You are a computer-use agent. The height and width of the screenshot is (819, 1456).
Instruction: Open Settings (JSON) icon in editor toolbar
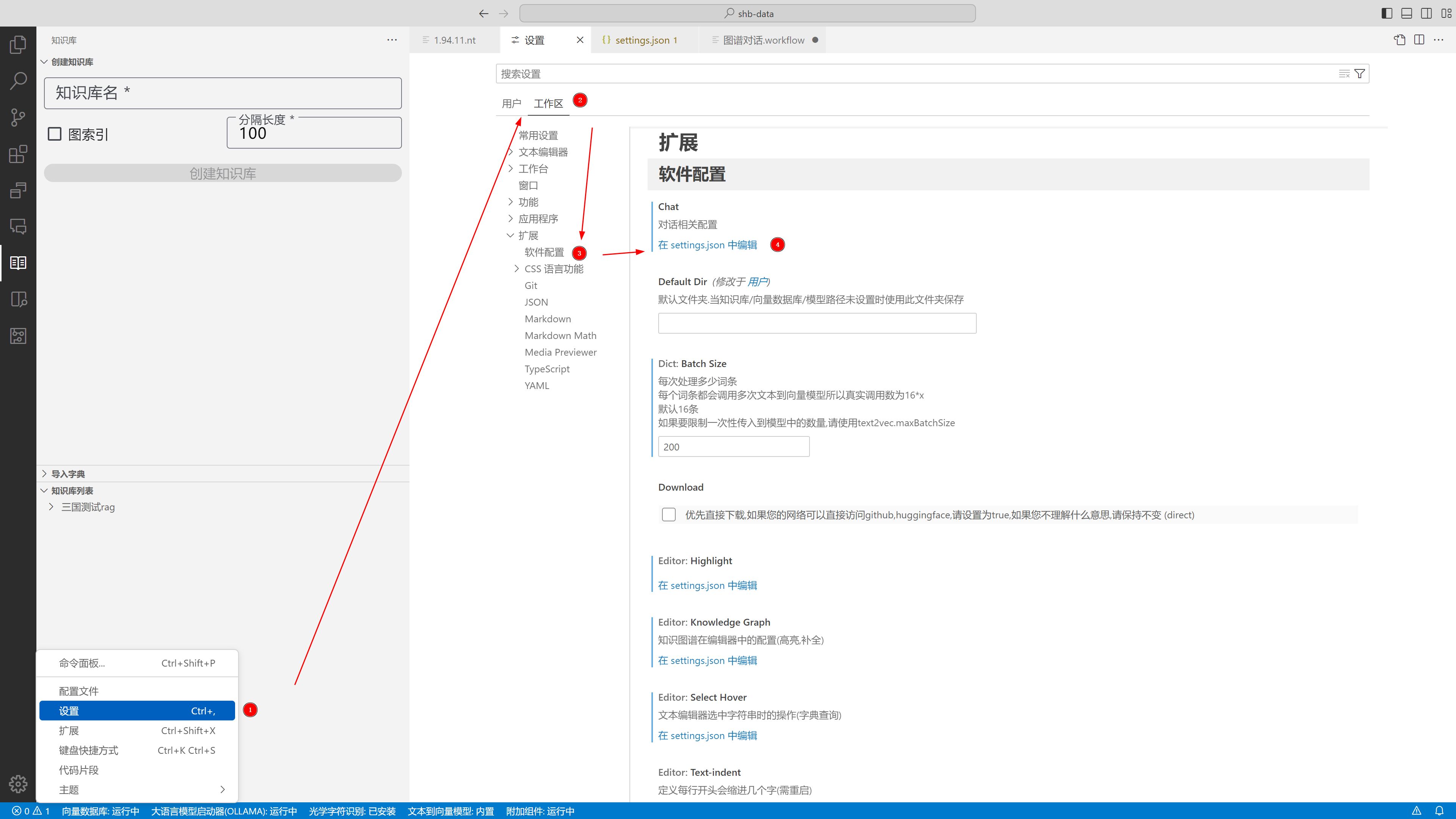click(x=1400, y=40)
